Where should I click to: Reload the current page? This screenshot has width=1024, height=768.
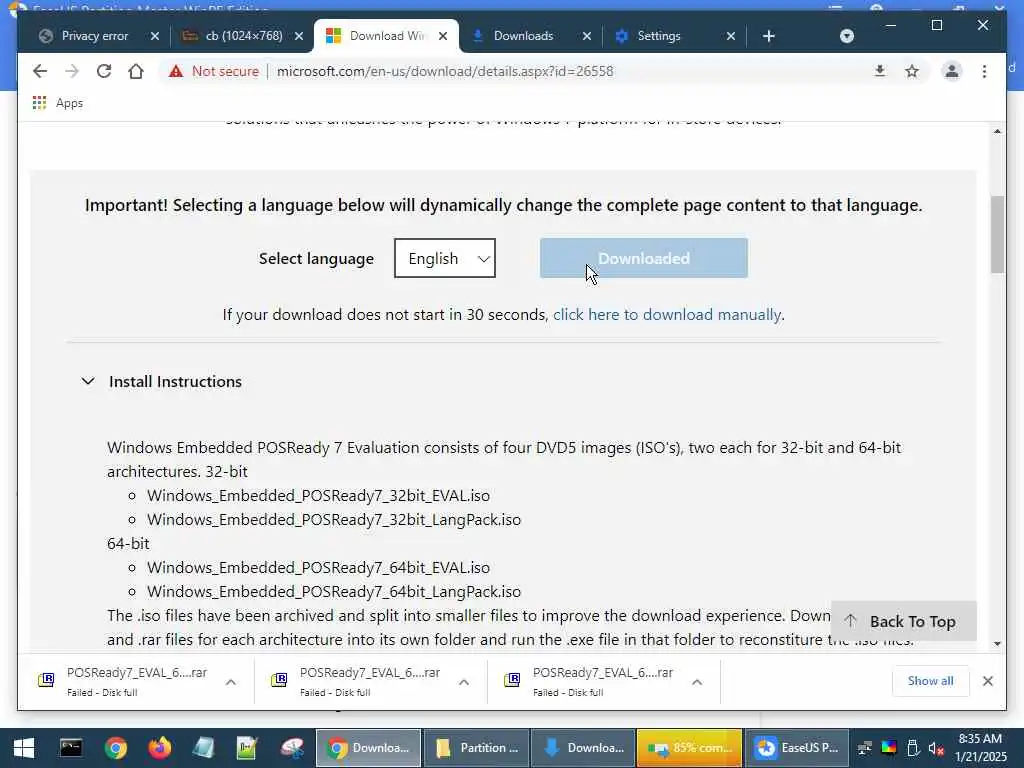point(104,71)
